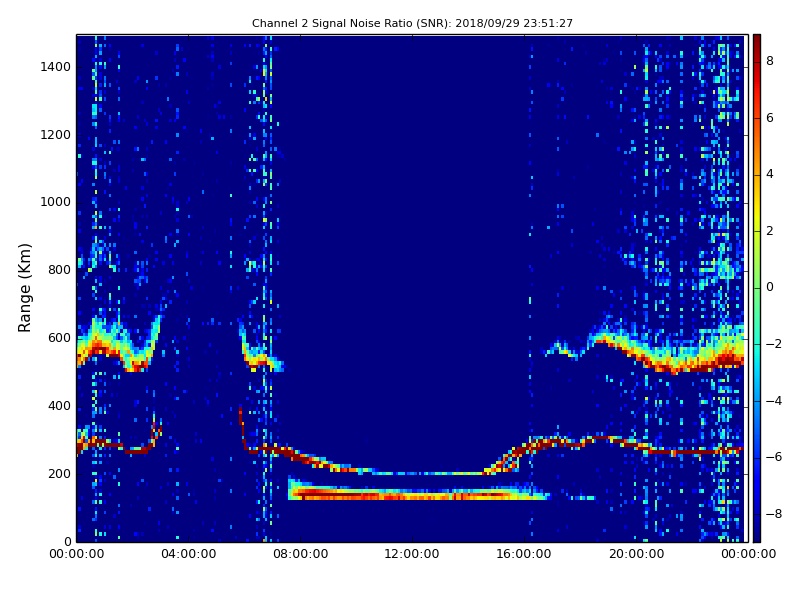Click the red echo trace near 270 km at 22:00
The image size is (800, 600).
coord(692,452)
